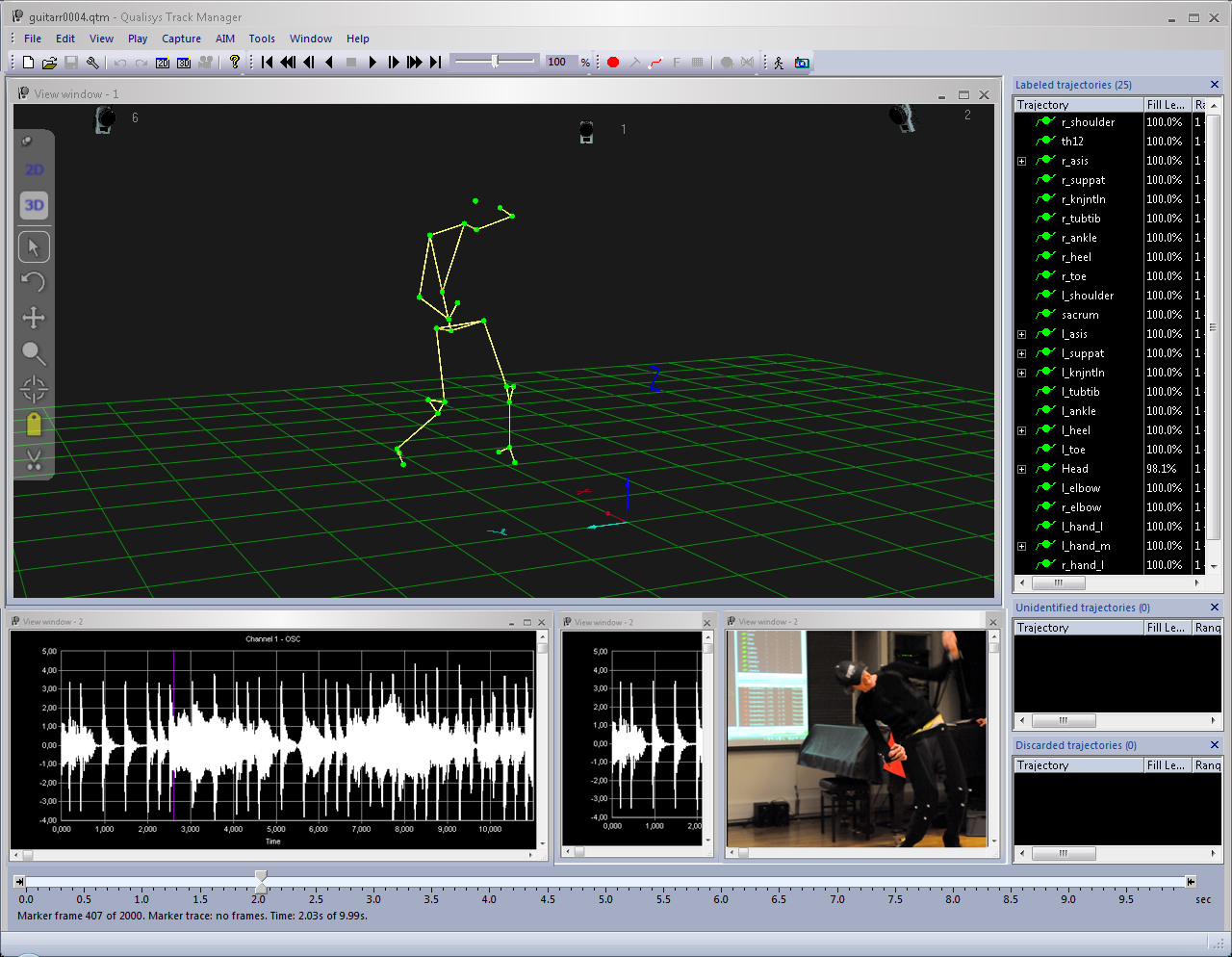Open the Tools menu
The width and height of the screenshot is (1232, 957).
coord(262,39)
